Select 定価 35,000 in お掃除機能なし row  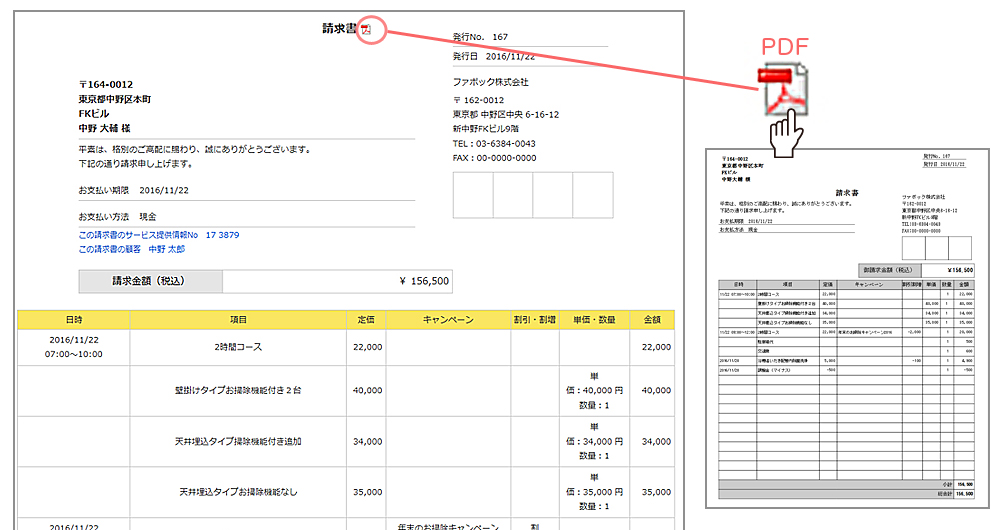pyautogui.click(x=367, y=492)
